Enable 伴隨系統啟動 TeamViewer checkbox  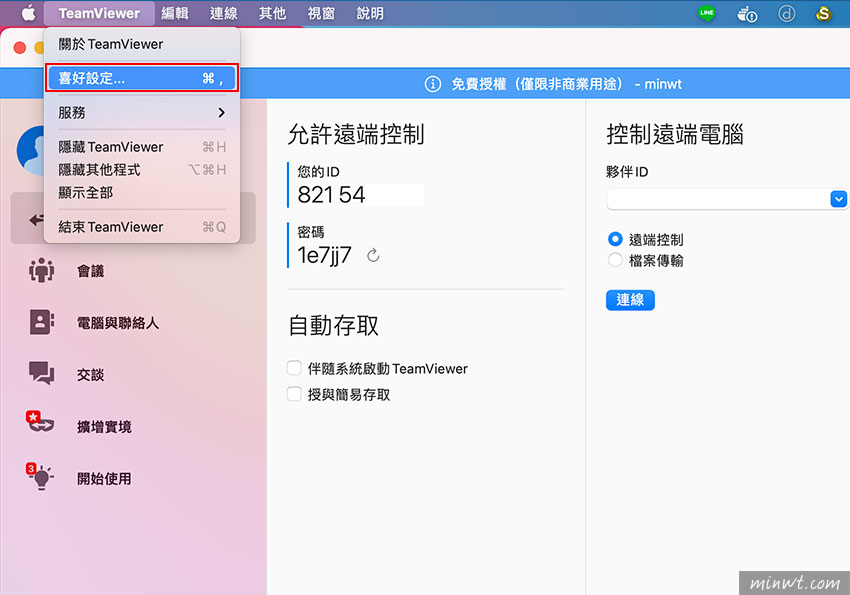pyautogui.click(x=294, y=368)
